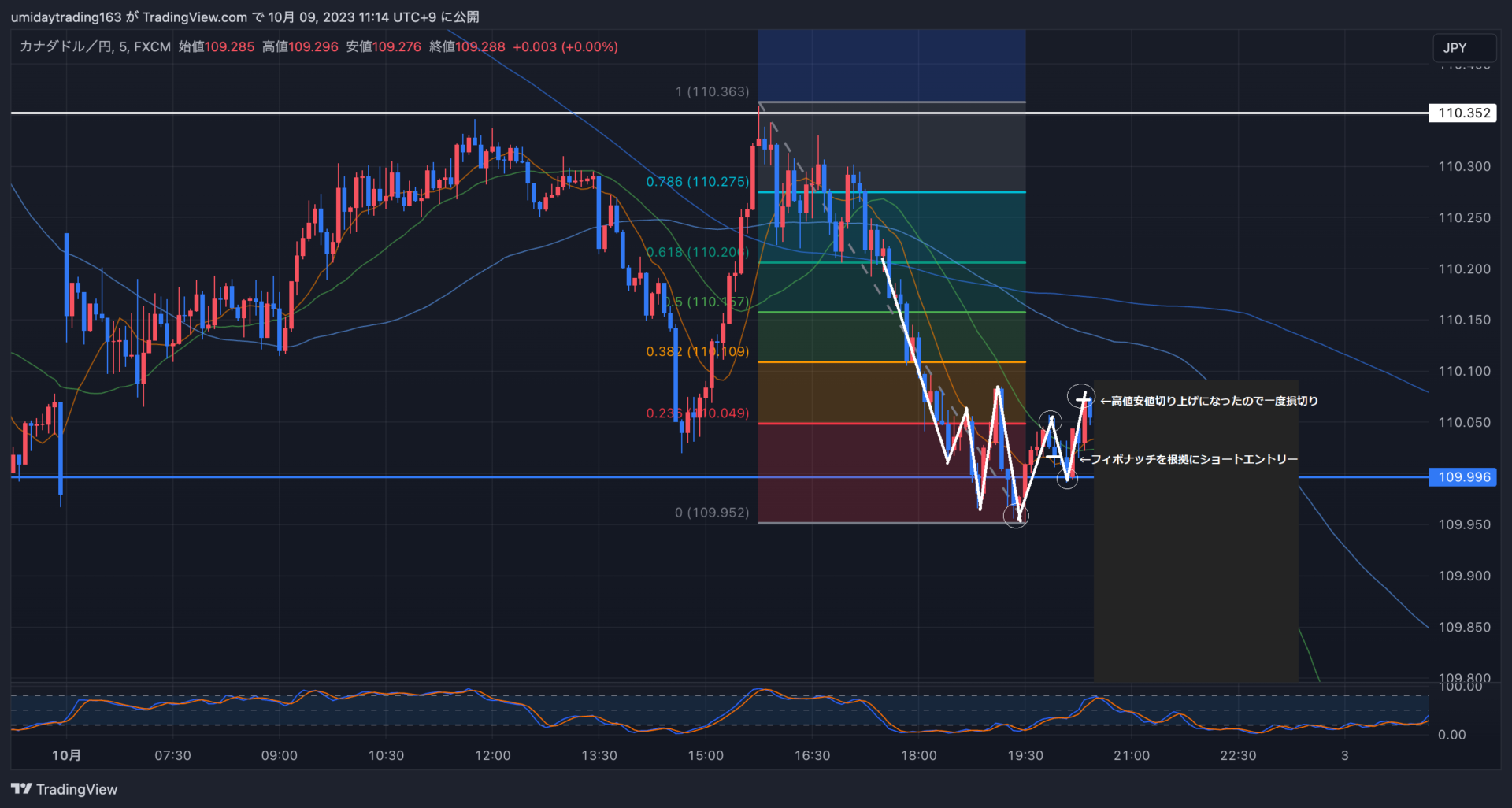
Task: Click the TradingView logo icon
Action: coord(21,788)
